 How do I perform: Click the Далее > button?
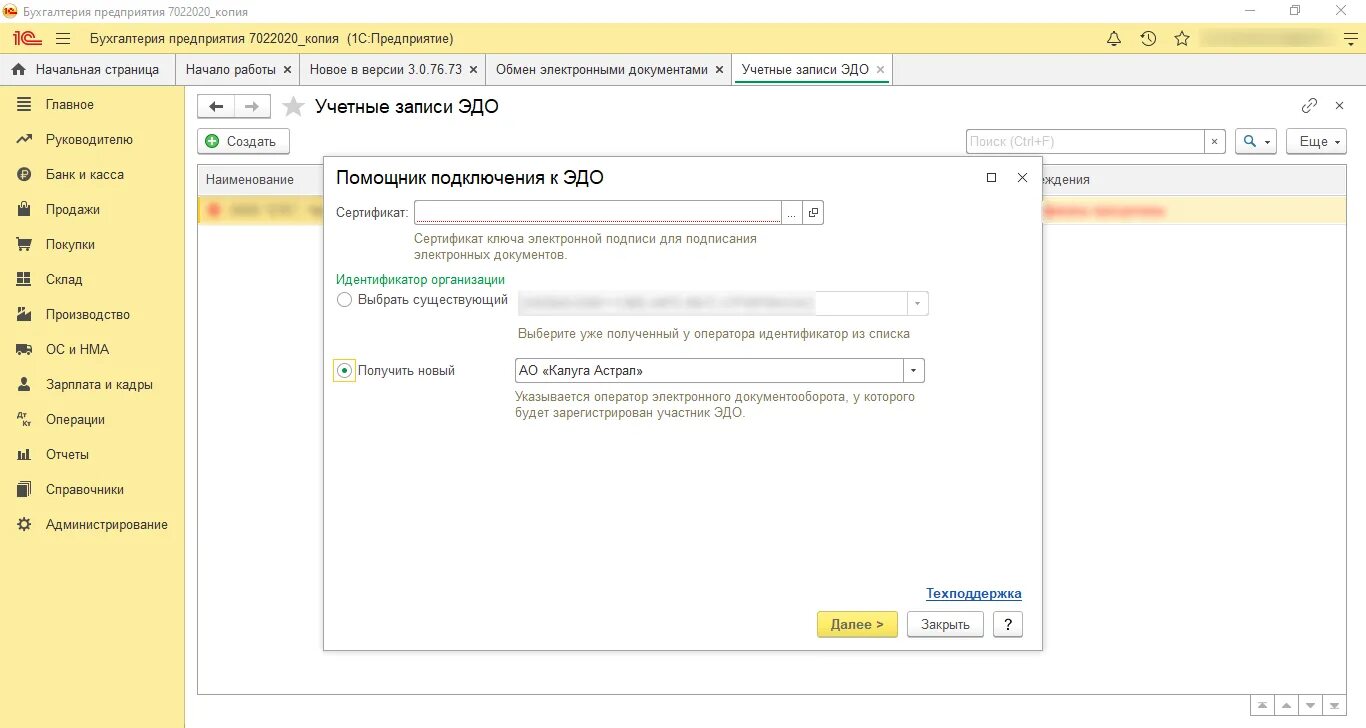(857, 624)
